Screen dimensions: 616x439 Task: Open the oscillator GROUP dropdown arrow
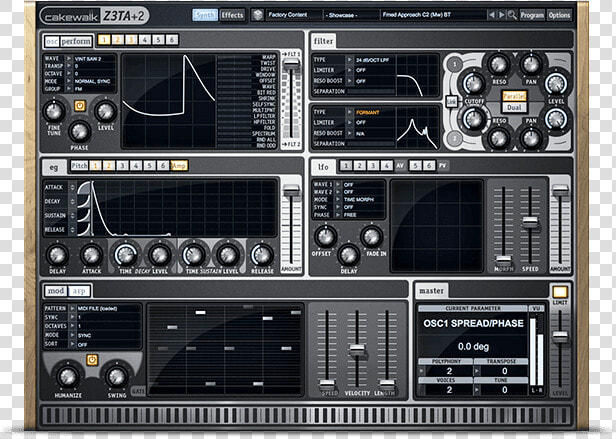(69, 89)
